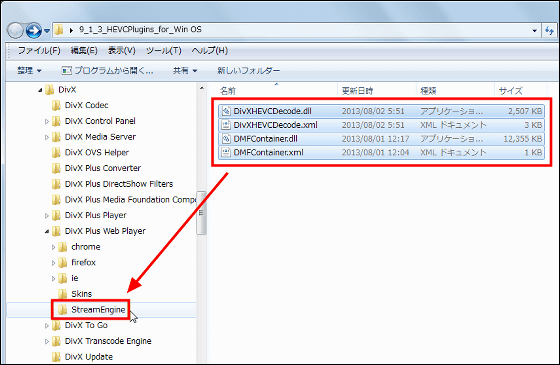Image resolution: width=560 pixels, height=365 pixels.
Task: Click the Back navigation arrow button
Action: click(15, 31)
